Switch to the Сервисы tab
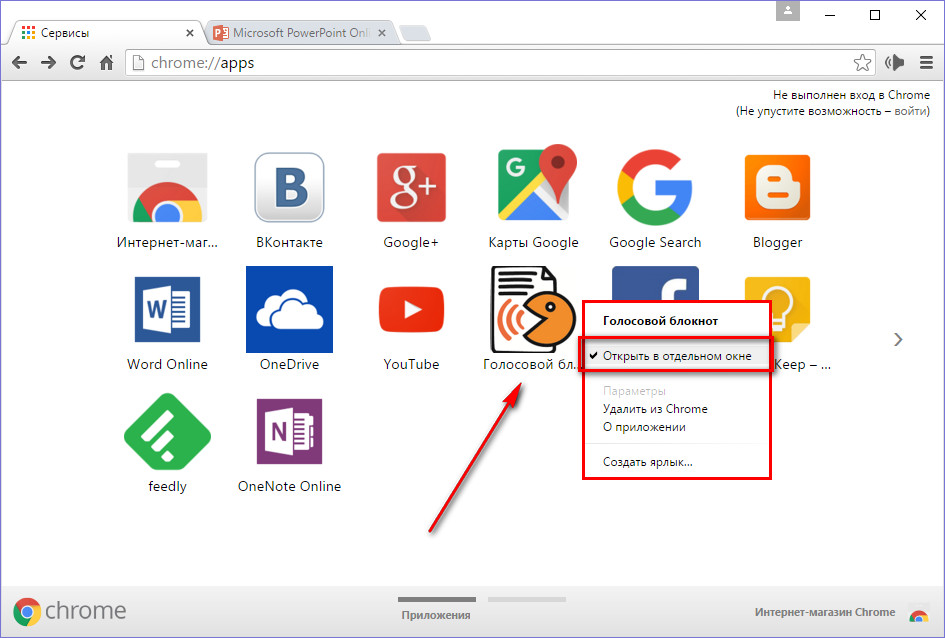The width and height of the screenshot is (945, 638). [105, 33]
